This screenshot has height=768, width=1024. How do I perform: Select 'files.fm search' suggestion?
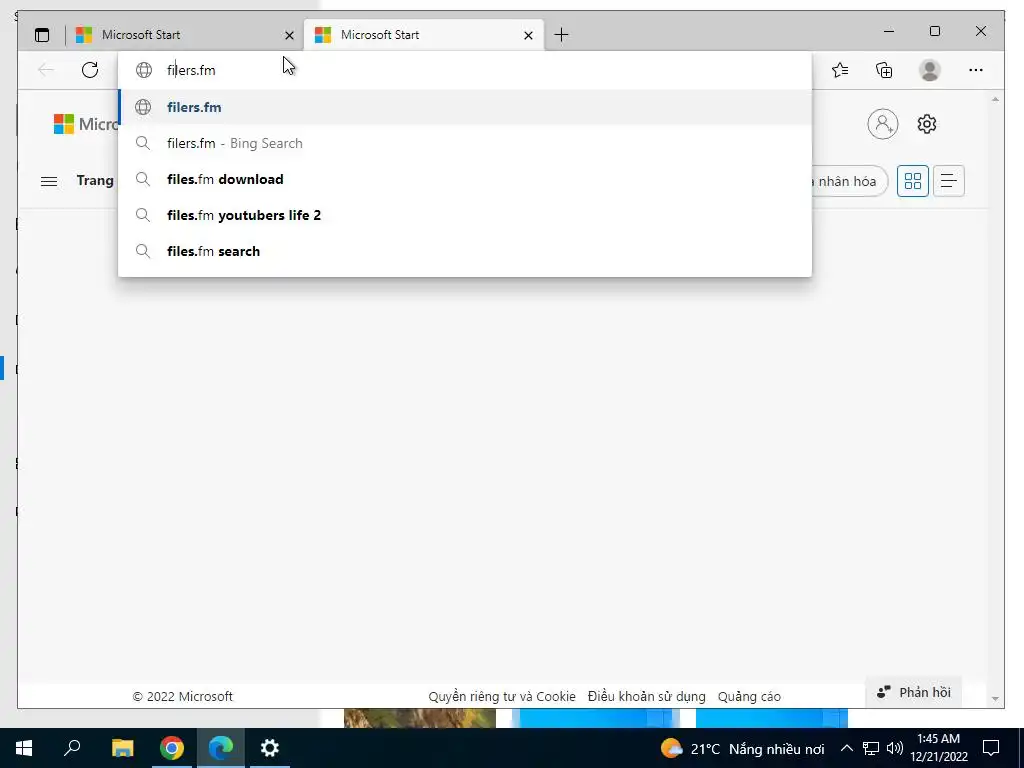coord(464,251)
